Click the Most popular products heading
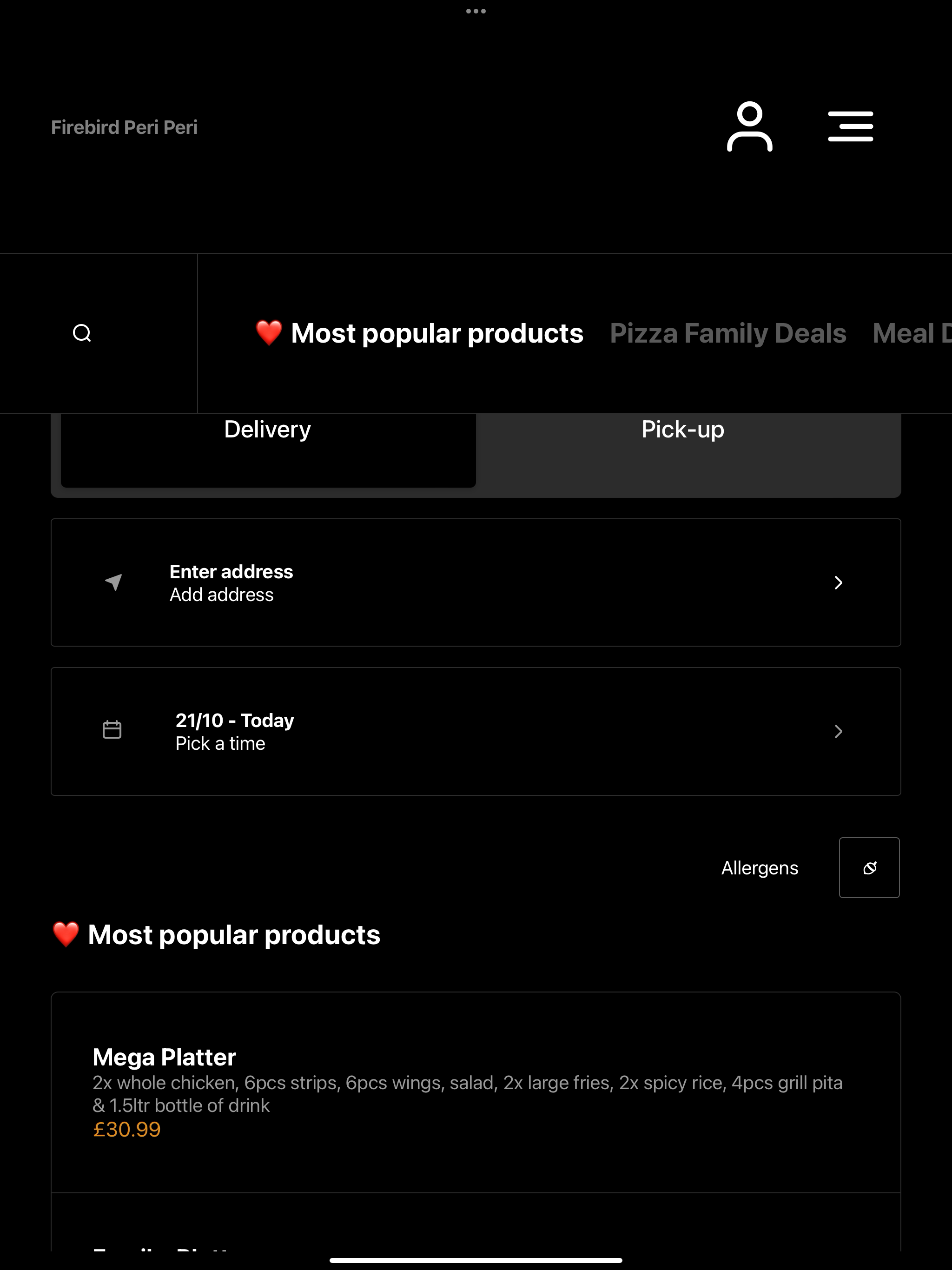This screenshot has height=1270, width=952. [216, 935]
